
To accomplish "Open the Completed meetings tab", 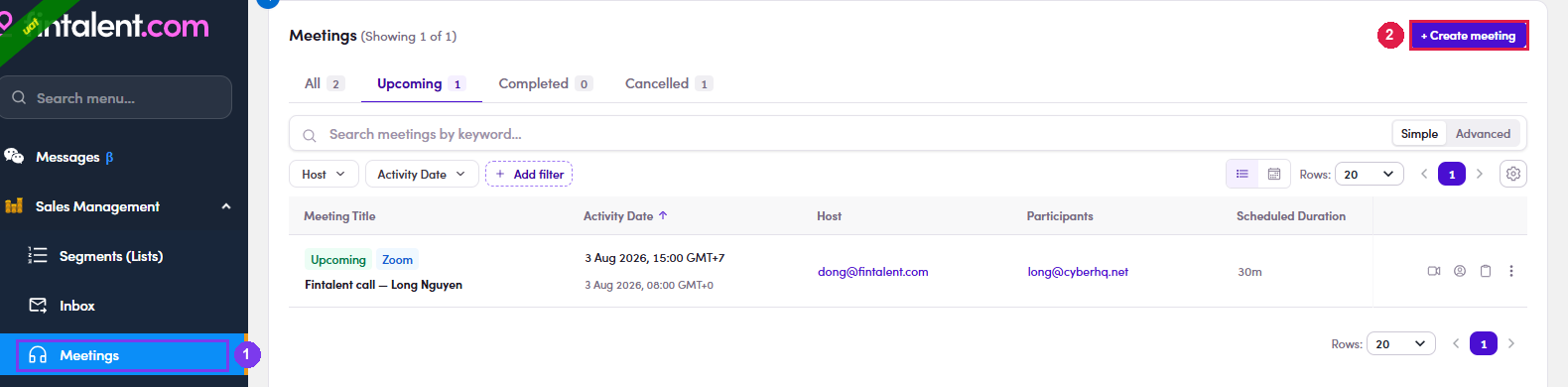I will pos(545,83).
